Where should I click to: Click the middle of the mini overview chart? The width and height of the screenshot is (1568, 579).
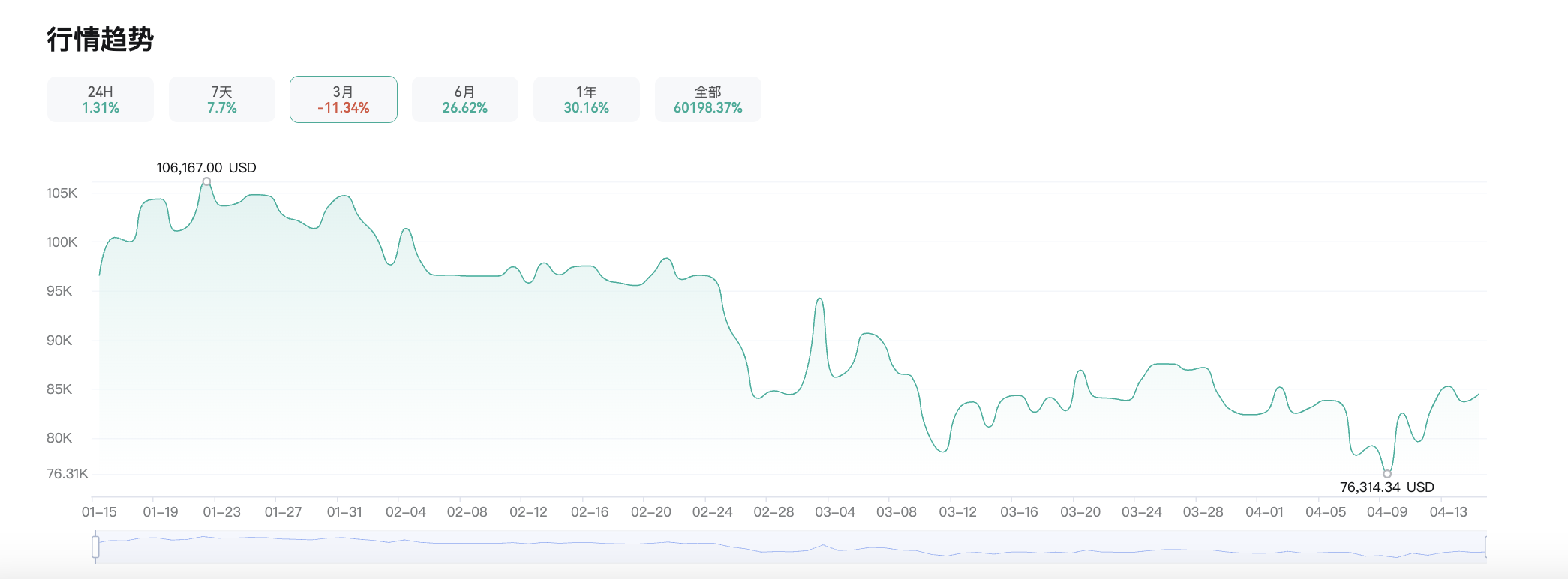[x=791, y=547]
